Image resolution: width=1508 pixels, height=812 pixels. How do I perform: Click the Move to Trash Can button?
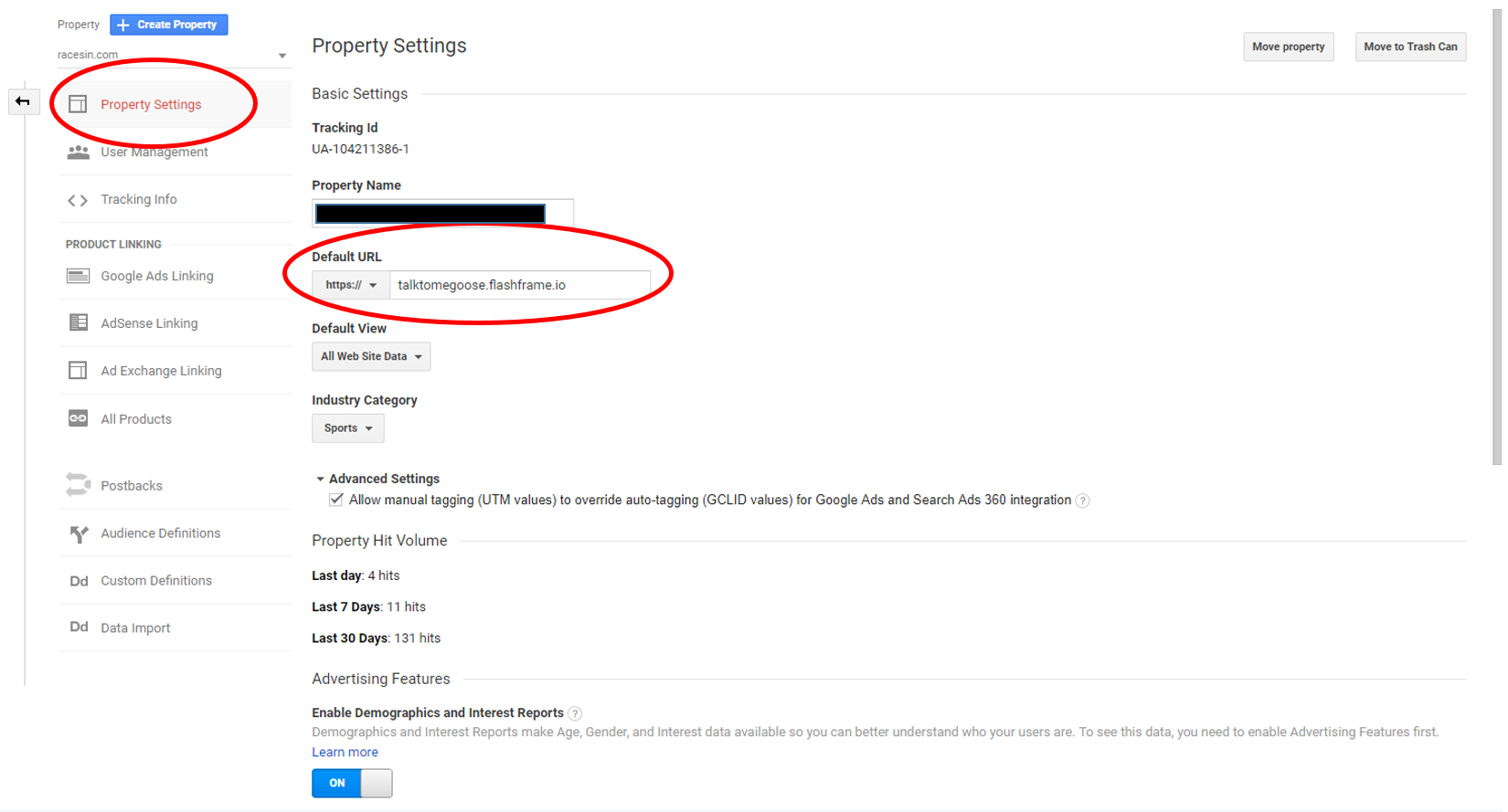point(1410,47)
